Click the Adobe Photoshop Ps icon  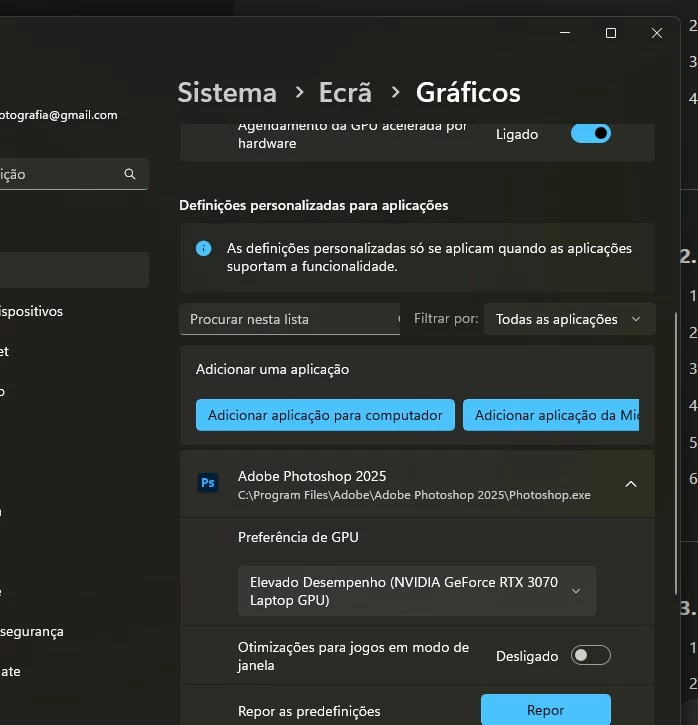coord(208,483)
